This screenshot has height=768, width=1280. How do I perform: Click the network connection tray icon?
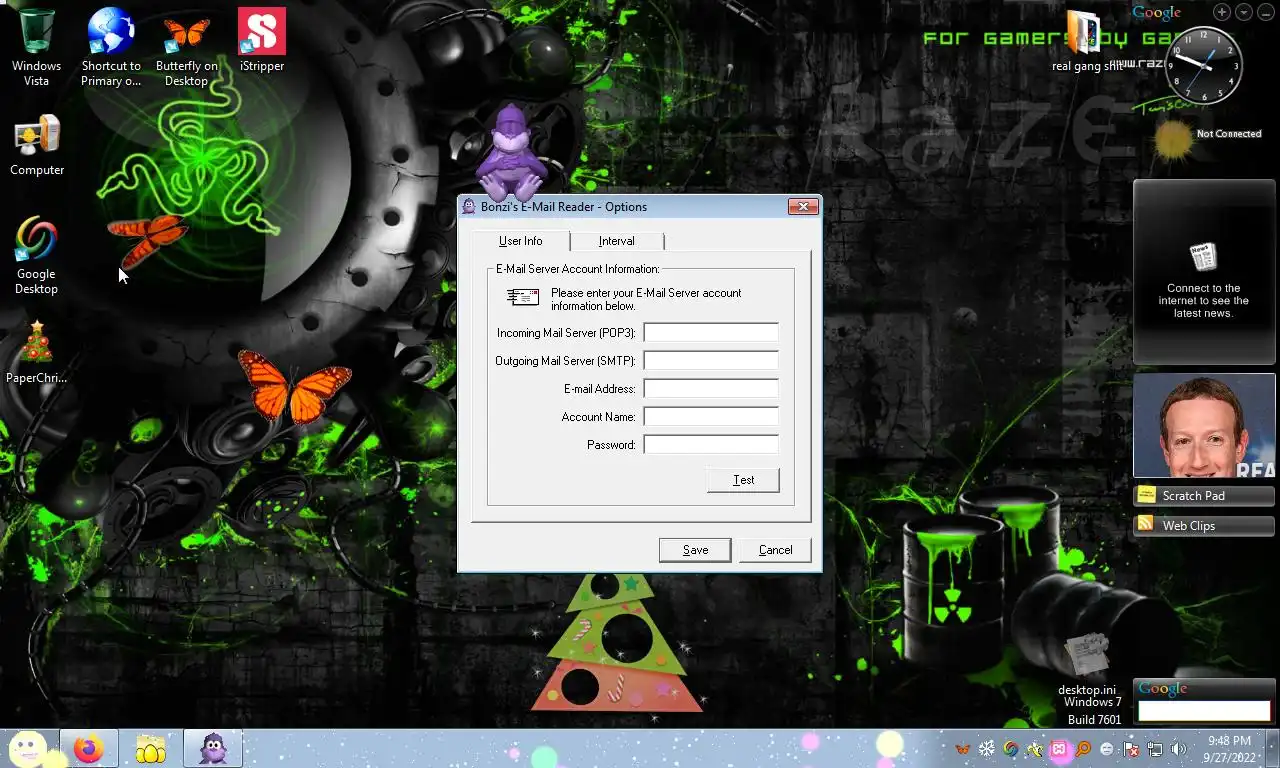[1155, 749]
